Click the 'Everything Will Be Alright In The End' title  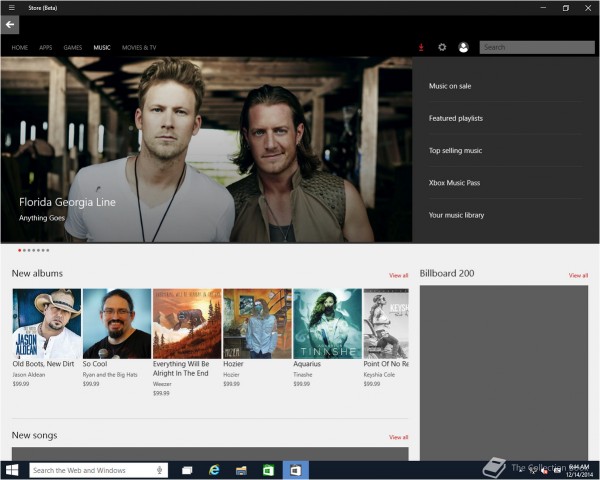tap(181, 369)
